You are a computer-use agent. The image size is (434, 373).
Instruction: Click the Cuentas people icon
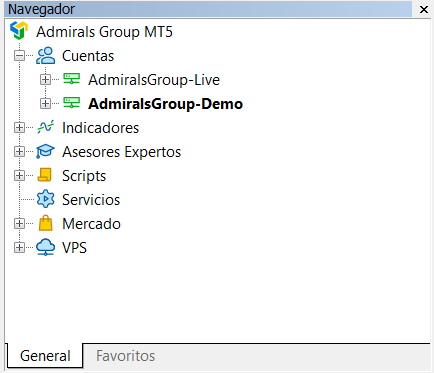click(46, 55)
